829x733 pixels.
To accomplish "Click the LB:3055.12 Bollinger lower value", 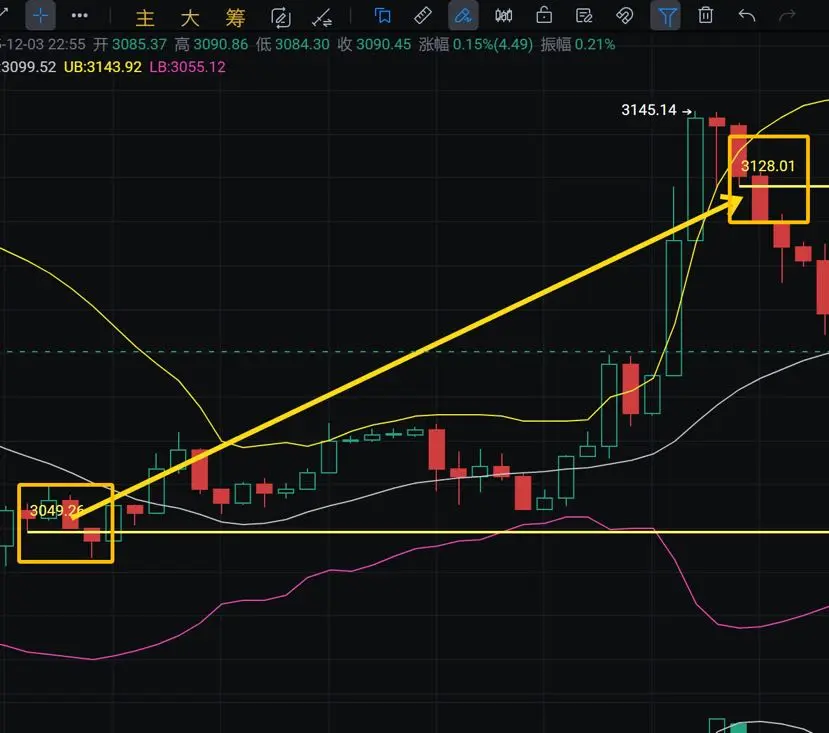I will point(187,67).
